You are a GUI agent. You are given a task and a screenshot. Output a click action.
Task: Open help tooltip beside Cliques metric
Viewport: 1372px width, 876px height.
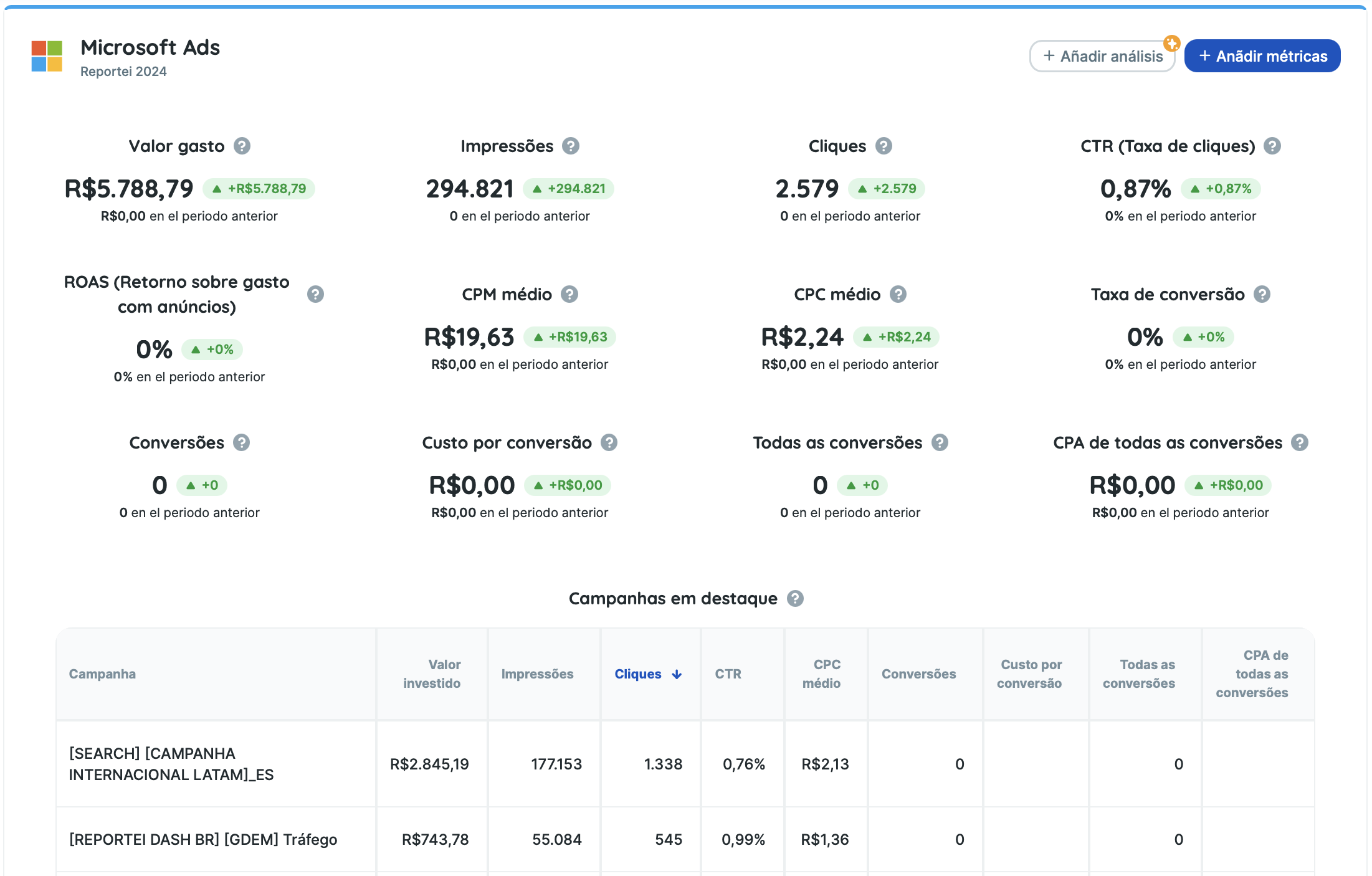click(883, 146)
